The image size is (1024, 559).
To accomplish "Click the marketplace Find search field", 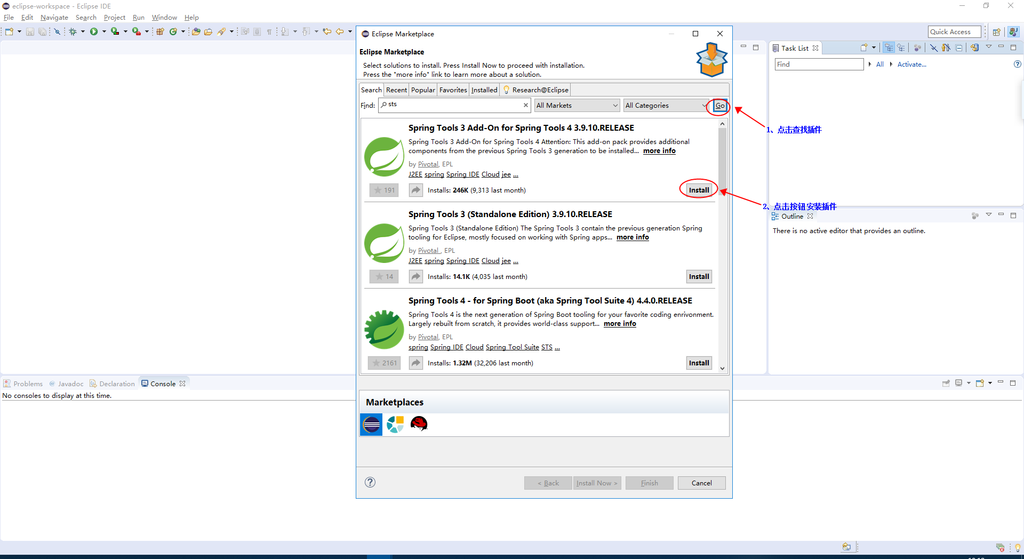I will pyautogui.click(x=455, y=105).
